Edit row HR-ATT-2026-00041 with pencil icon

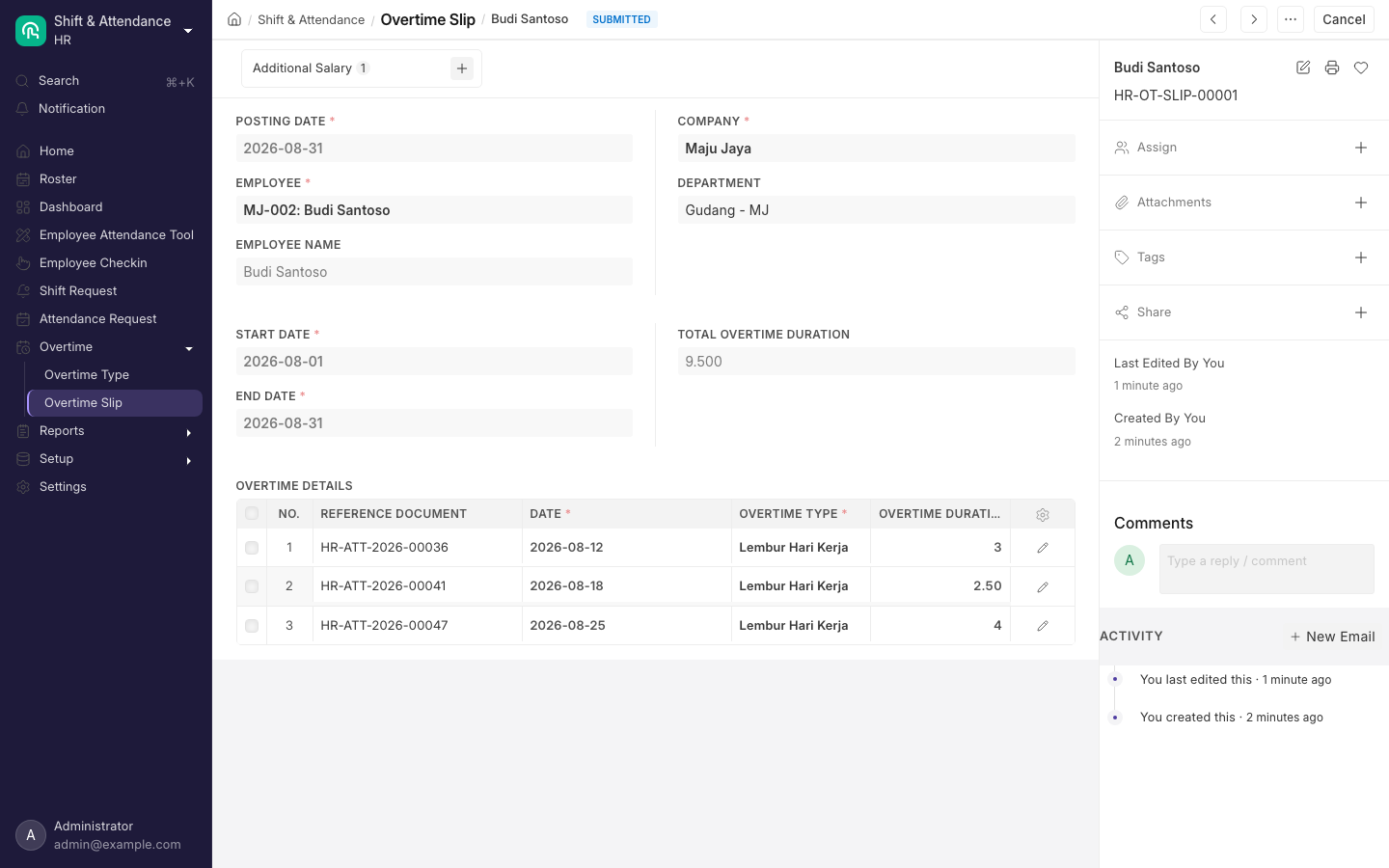pyautogui.click(x=1043, y=586)
